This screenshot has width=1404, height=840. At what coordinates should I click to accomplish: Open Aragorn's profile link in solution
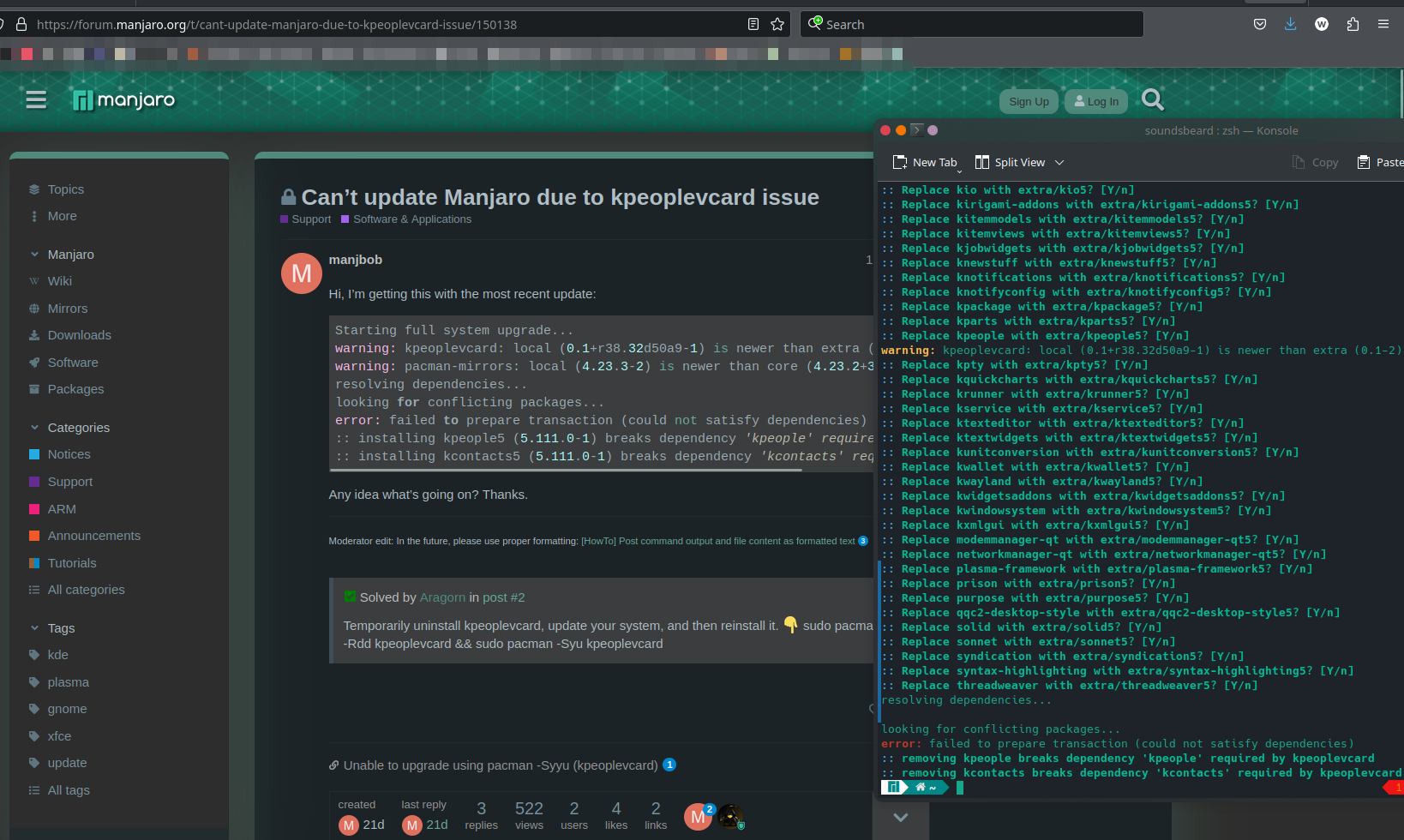point(442,597)
